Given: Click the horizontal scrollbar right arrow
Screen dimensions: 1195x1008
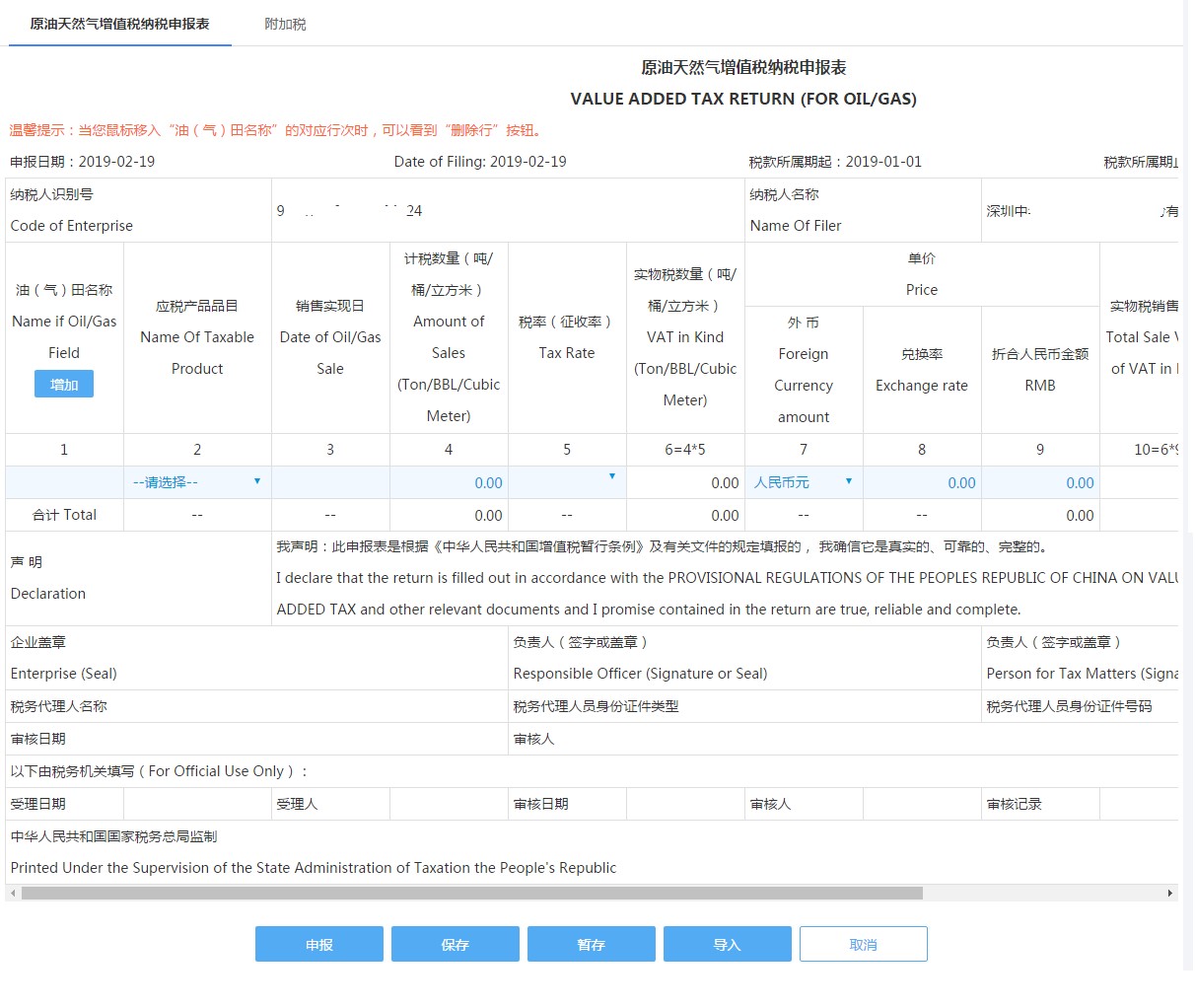Looking at the screenshot, I should pyautogui.click(x=1170, y=894).
